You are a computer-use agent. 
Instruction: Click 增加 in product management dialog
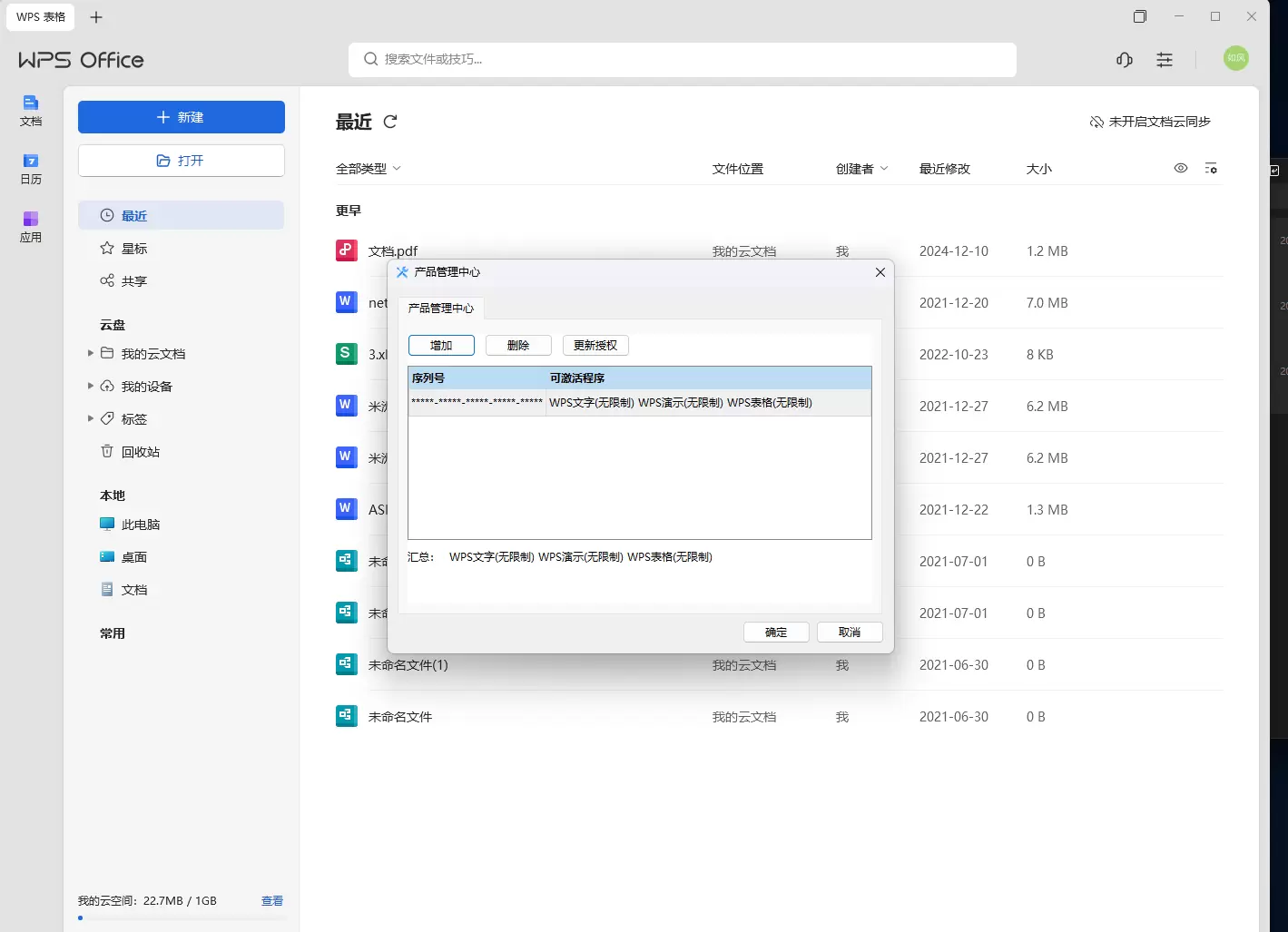tap(441, 345)
